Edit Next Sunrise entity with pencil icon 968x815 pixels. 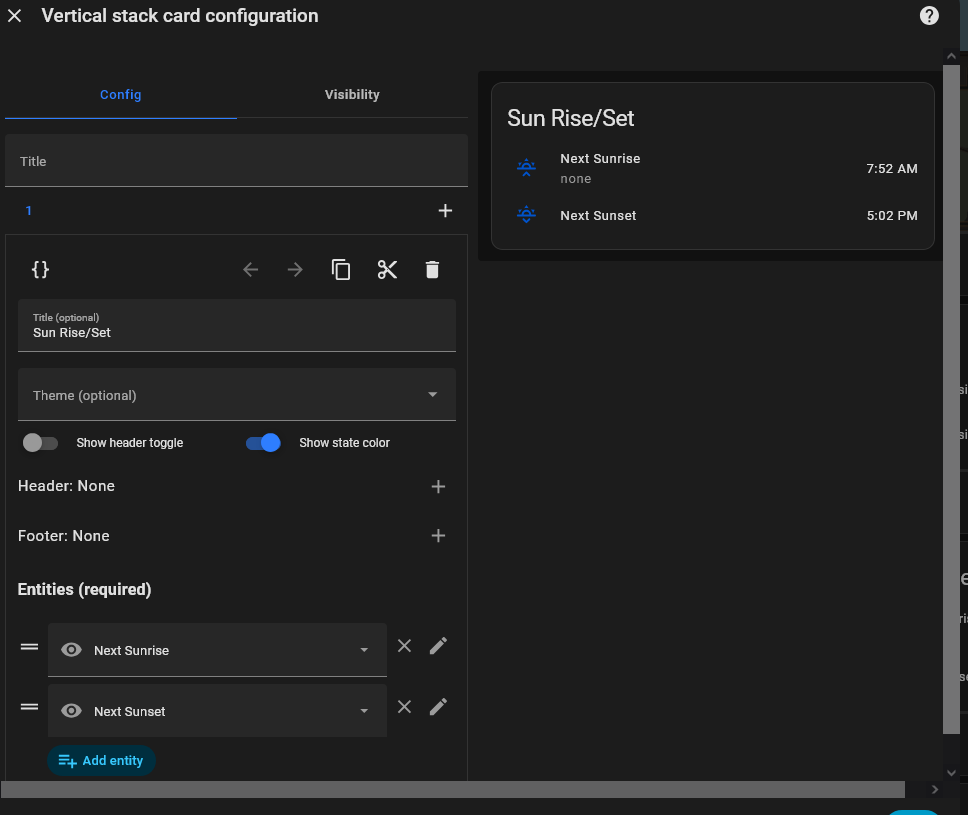[x=438, y=646]
